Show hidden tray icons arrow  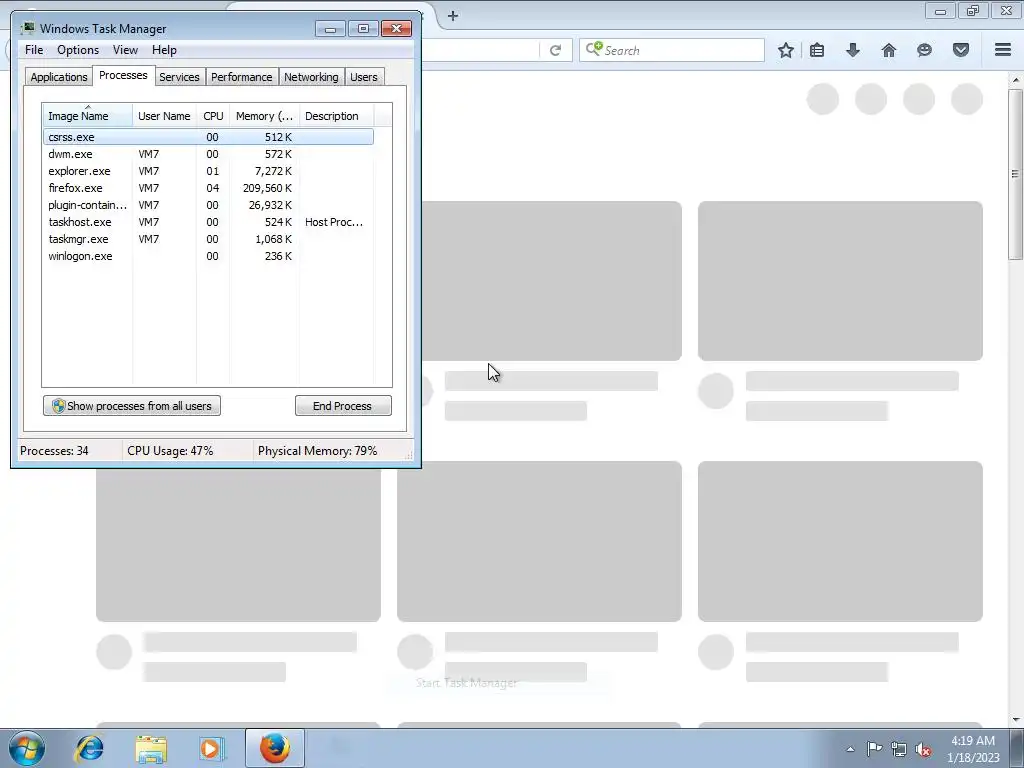pos(850,749)
